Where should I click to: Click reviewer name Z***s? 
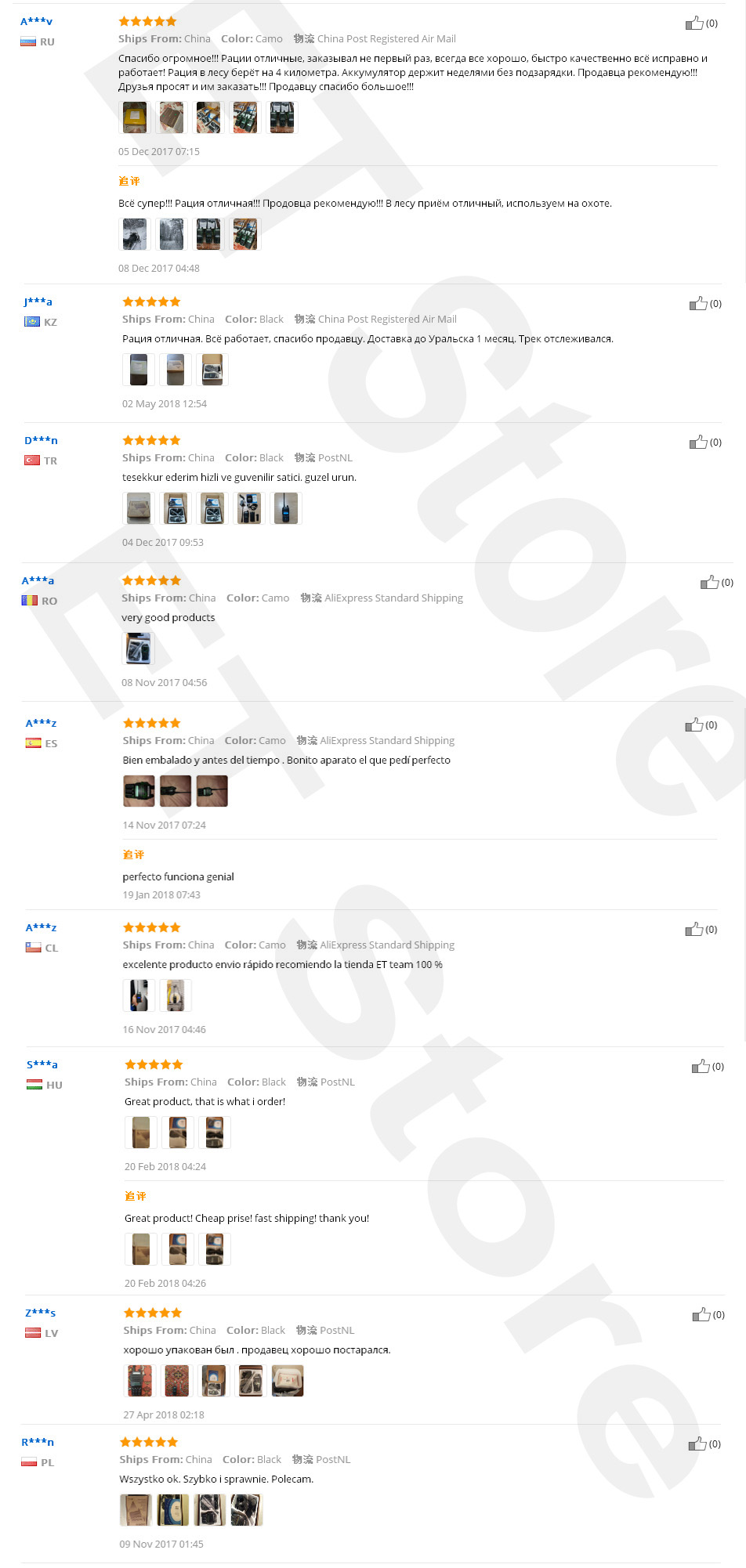point(40,1313)
